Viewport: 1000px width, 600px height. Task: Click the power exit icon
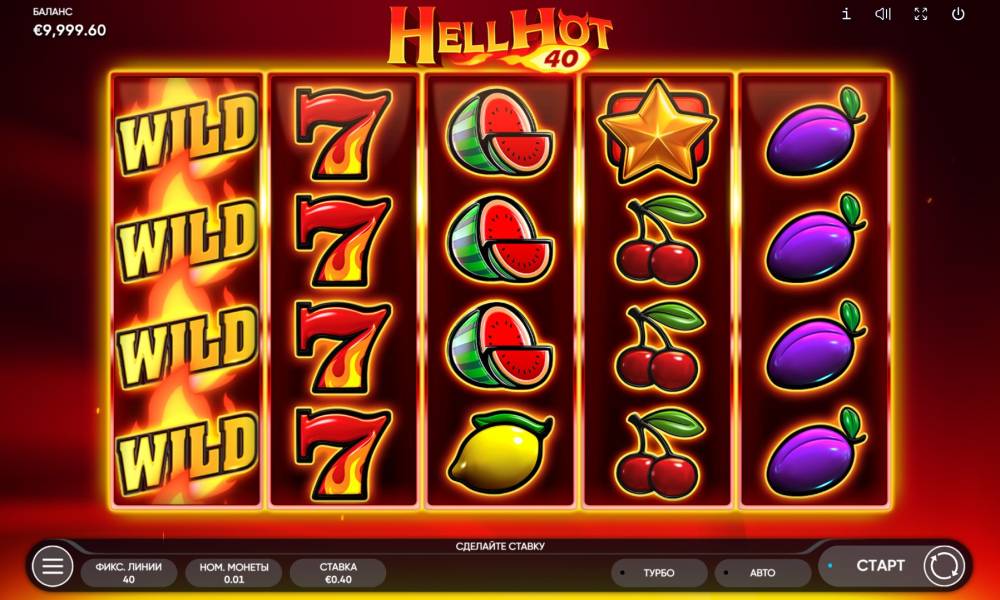point(958,14)
